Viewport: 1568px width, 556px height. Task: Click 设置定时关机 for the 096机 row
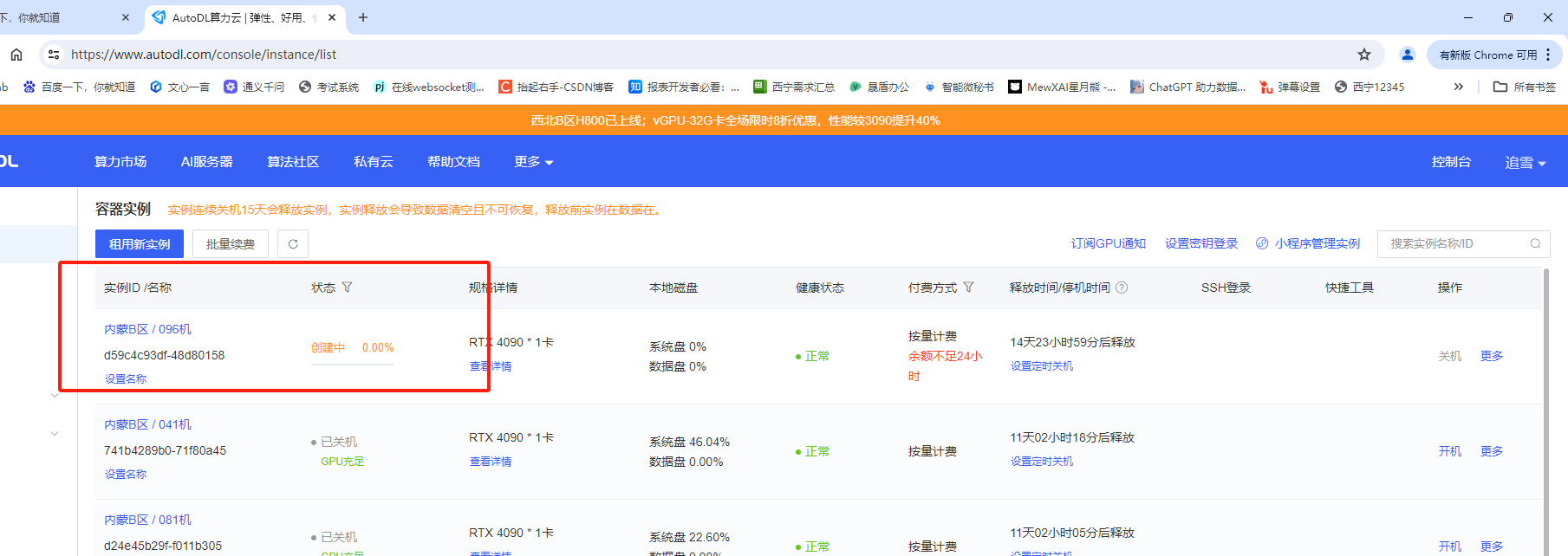[1042, 366]
